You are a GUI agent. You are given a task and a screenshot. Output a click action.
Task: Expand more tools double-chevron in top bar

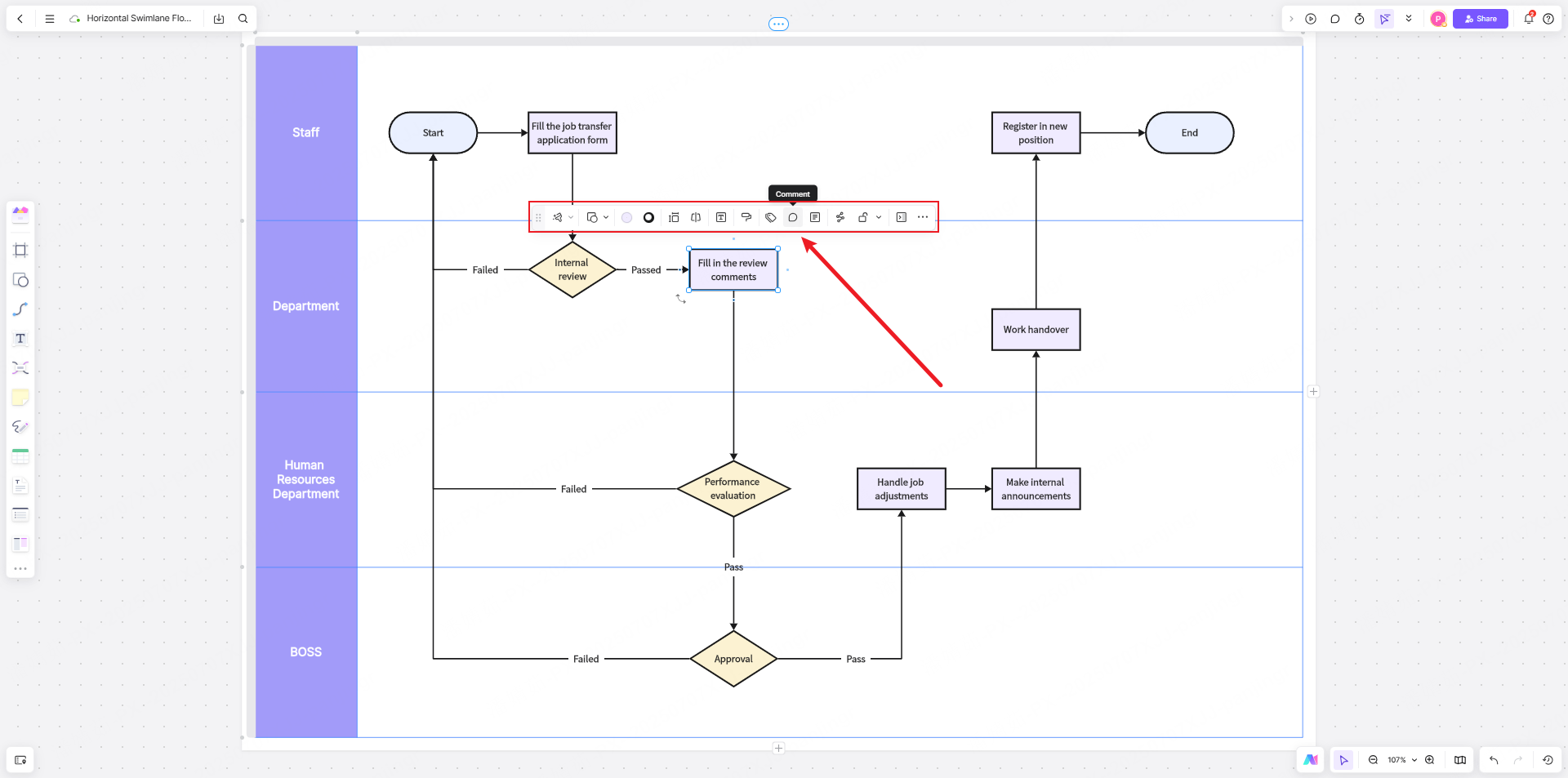1409,18
